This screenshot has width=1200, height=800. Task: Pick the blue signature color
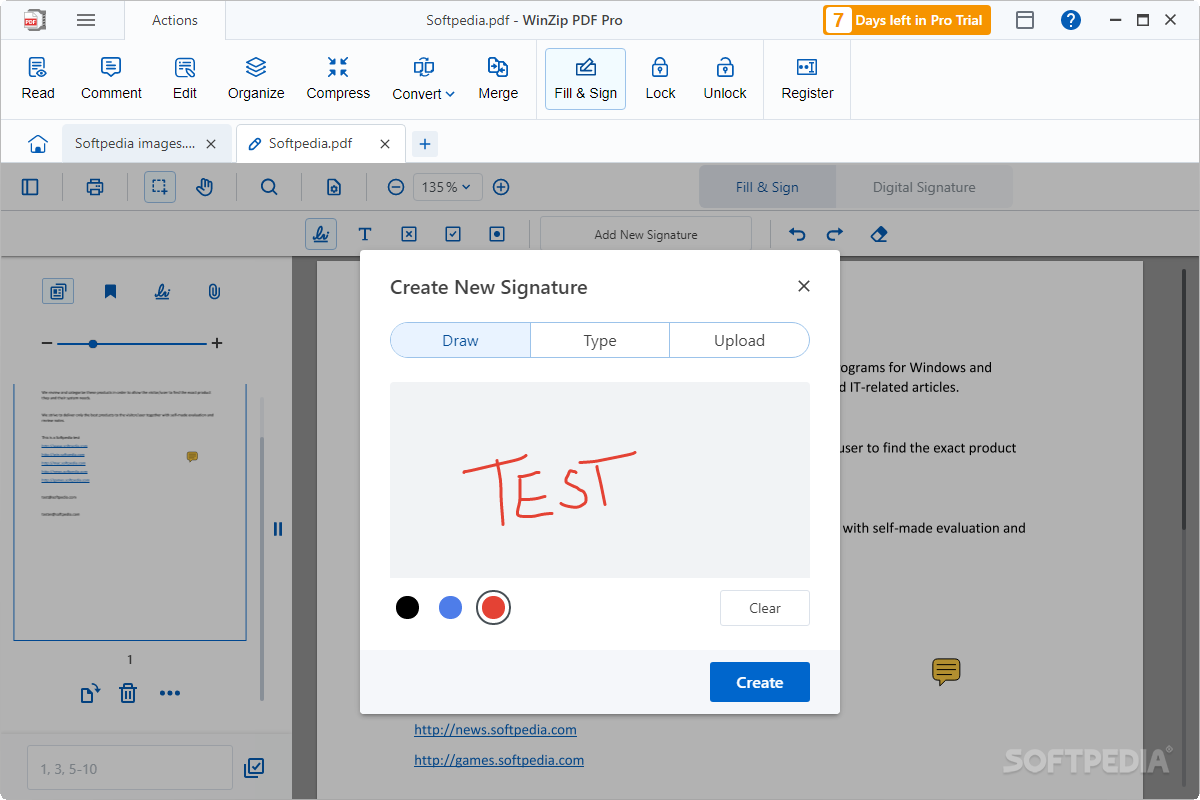450,607
